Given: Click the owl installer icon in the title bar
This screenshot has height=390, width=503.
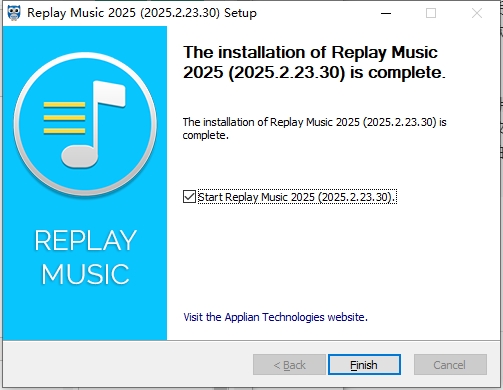Looking at the screenshot, I should pos(14,13).
